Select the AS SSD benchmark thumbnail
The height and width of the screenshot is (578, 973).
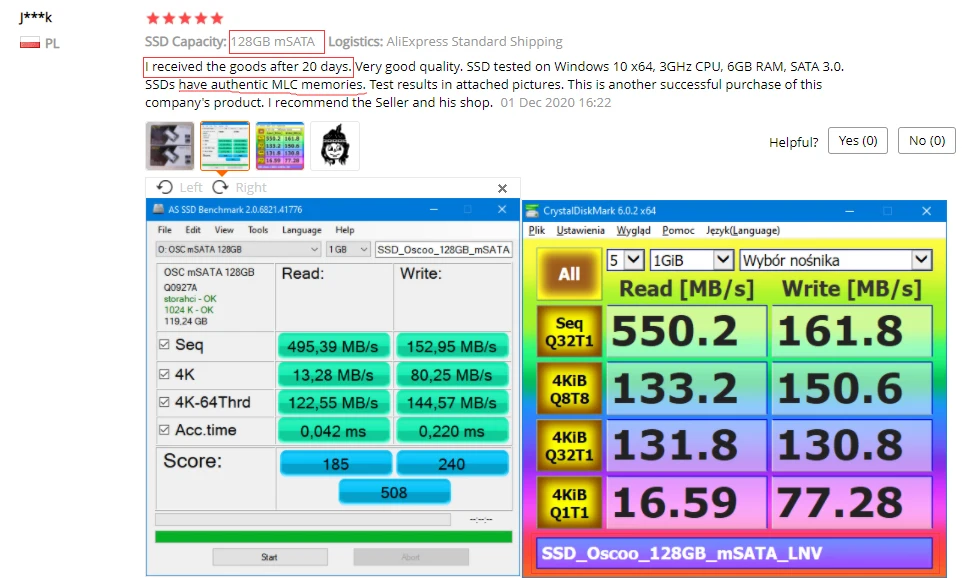click(x=225, y=146)
